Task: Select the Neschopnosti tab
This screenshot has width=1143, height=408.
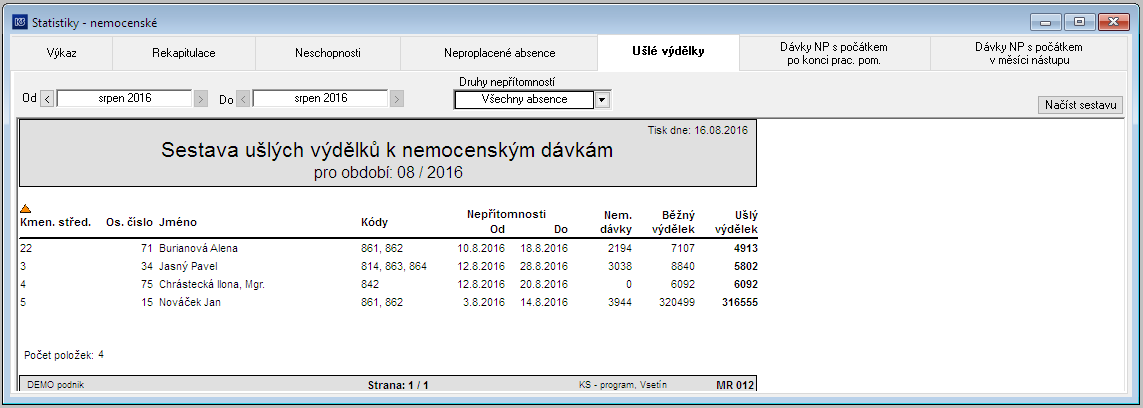Action: pos(328,53)
